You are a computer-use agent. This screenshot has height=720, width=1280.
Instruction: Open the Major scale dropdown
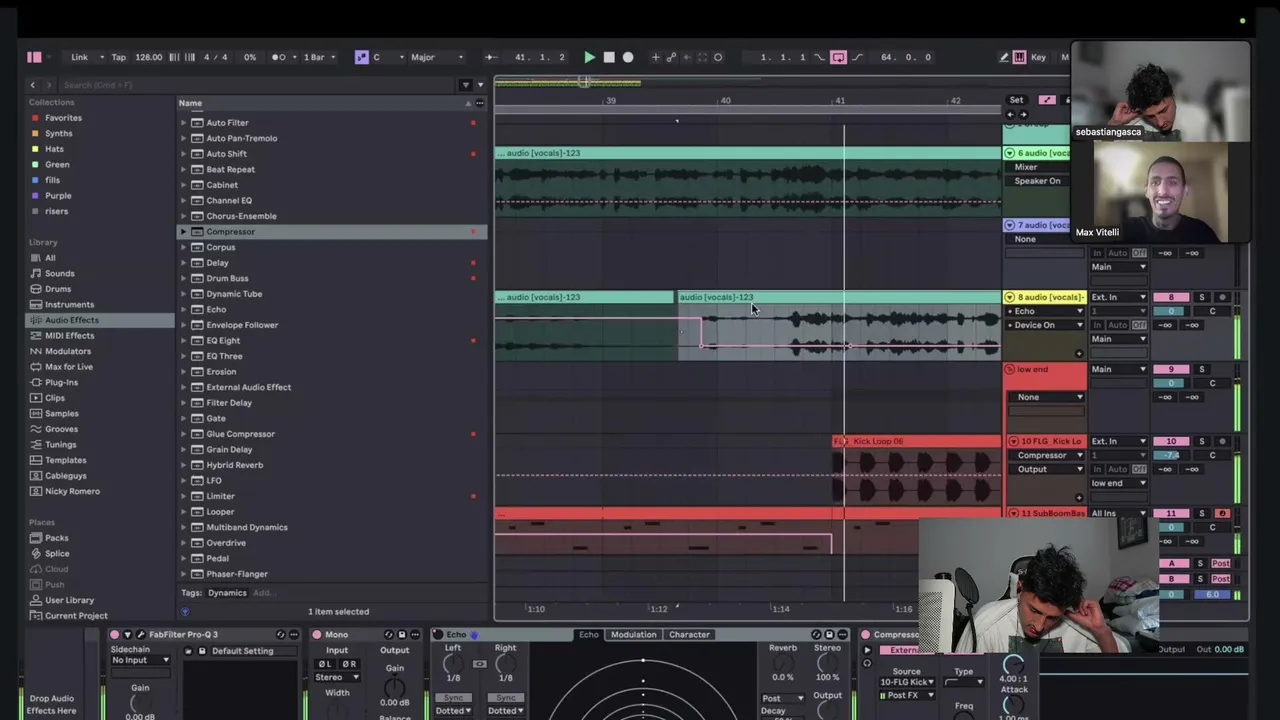(436, 57)
